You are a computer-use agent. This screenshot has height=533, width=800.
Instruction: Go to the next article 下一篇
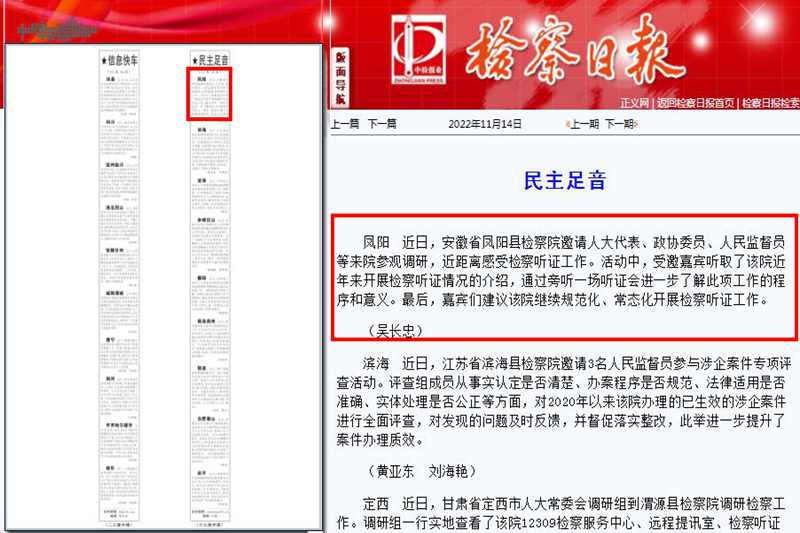point(382,124)
